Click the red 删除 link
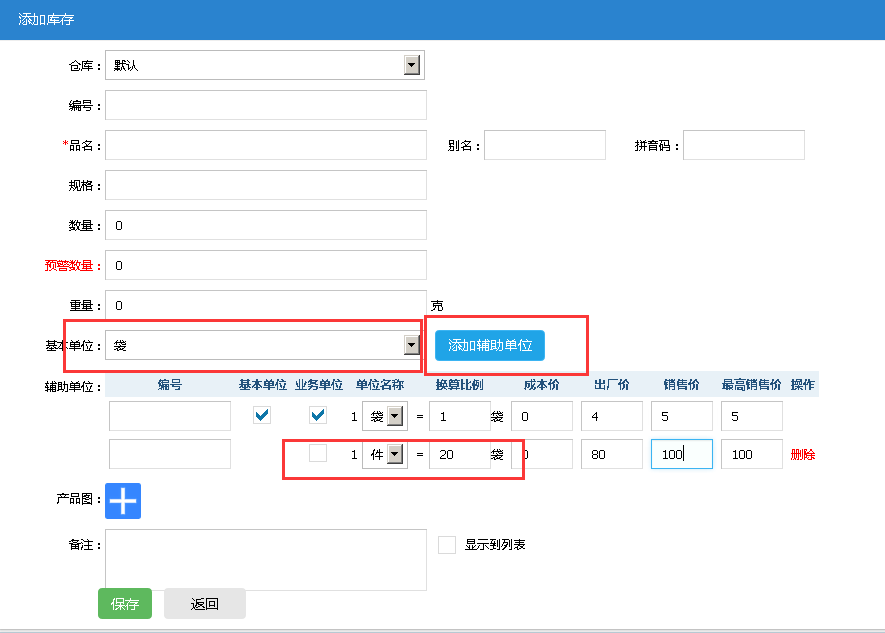The height and width of the screenshot is (633, 885). tap(802, 454)
